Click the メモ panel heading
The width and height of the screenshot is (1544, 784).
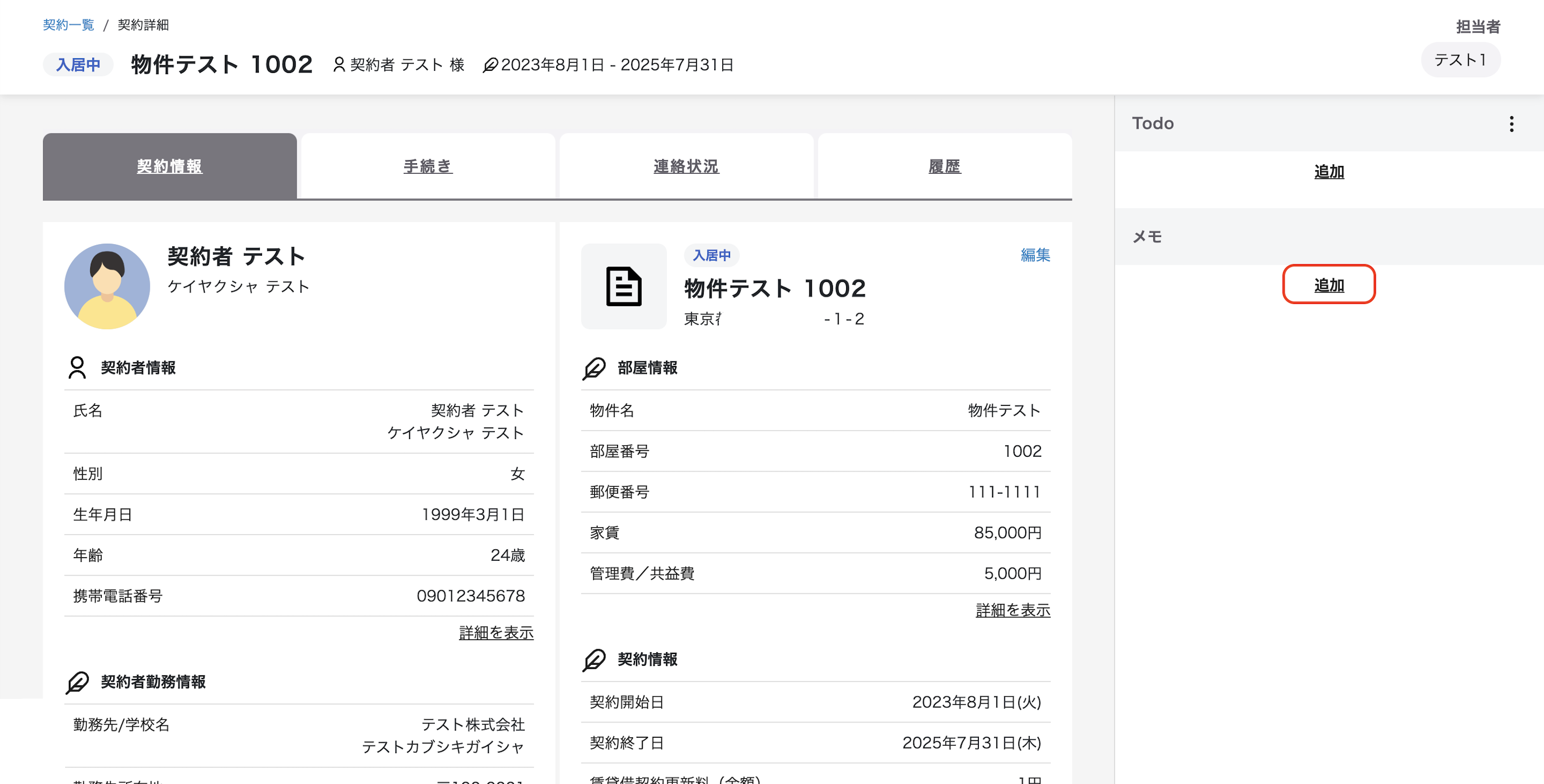pos(1147,237)
